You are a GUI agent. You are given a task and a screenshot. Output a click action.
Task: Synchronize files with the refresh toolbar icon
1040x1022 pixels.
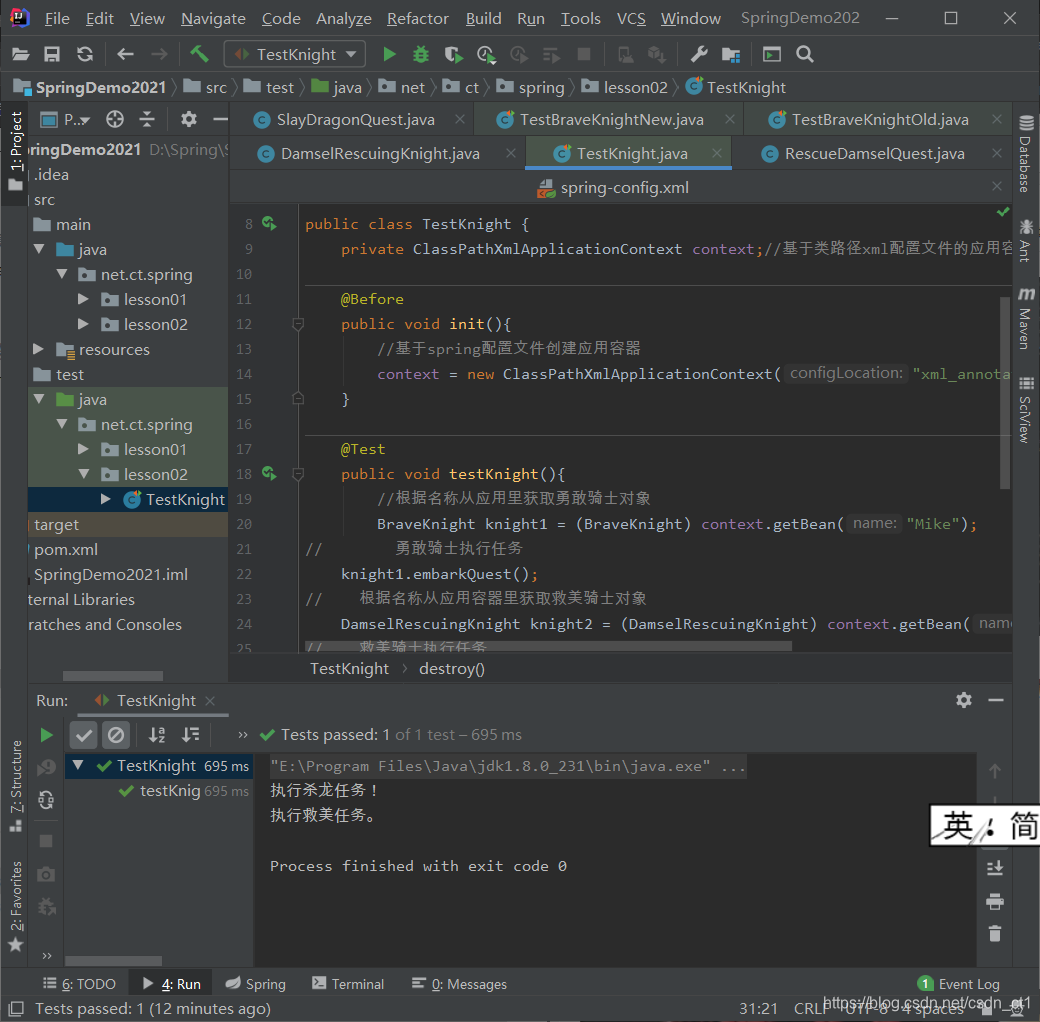(85, 54)
